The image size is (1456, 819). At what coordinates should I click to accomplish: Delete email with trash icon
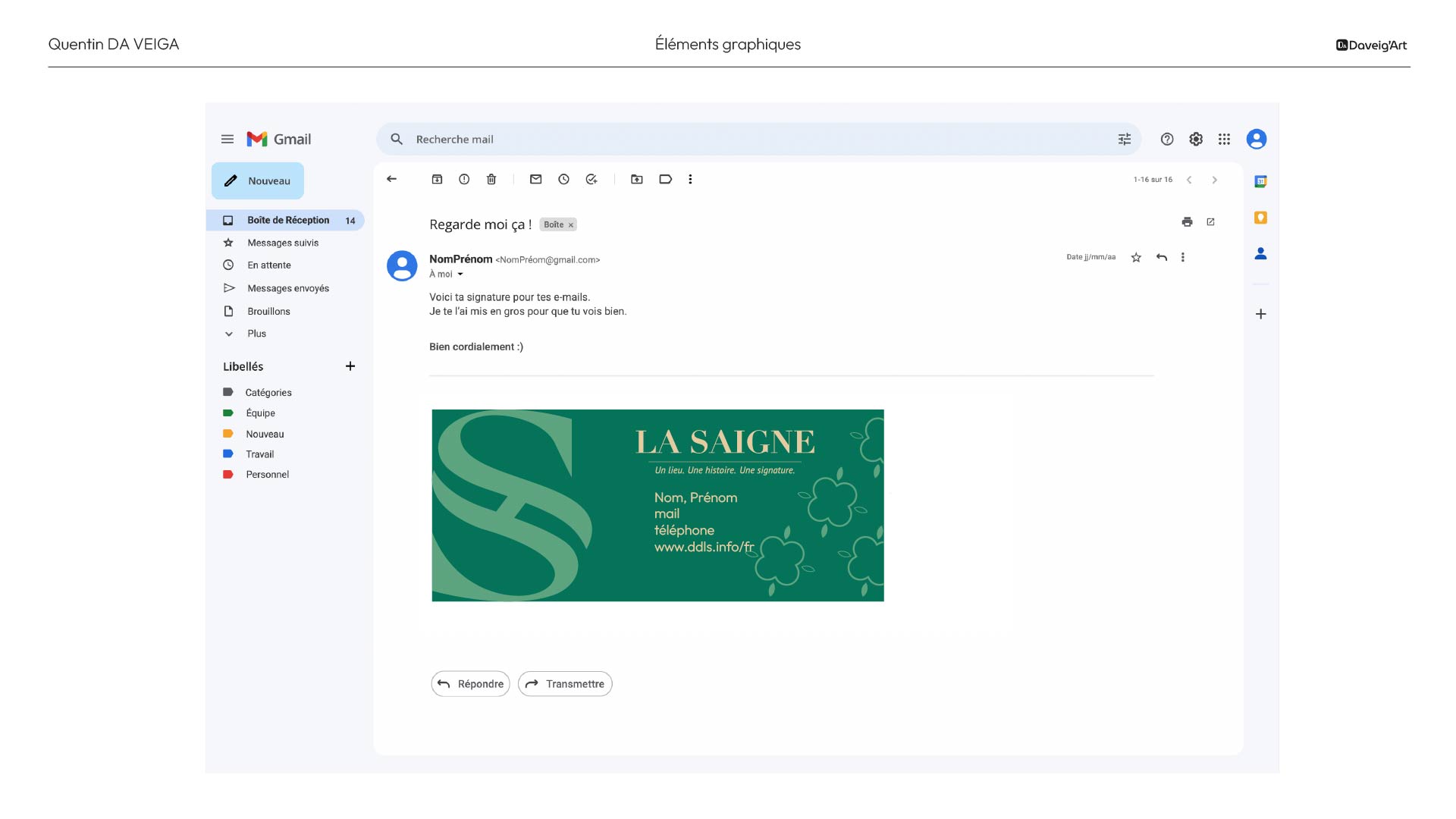[x=491, y=179]
